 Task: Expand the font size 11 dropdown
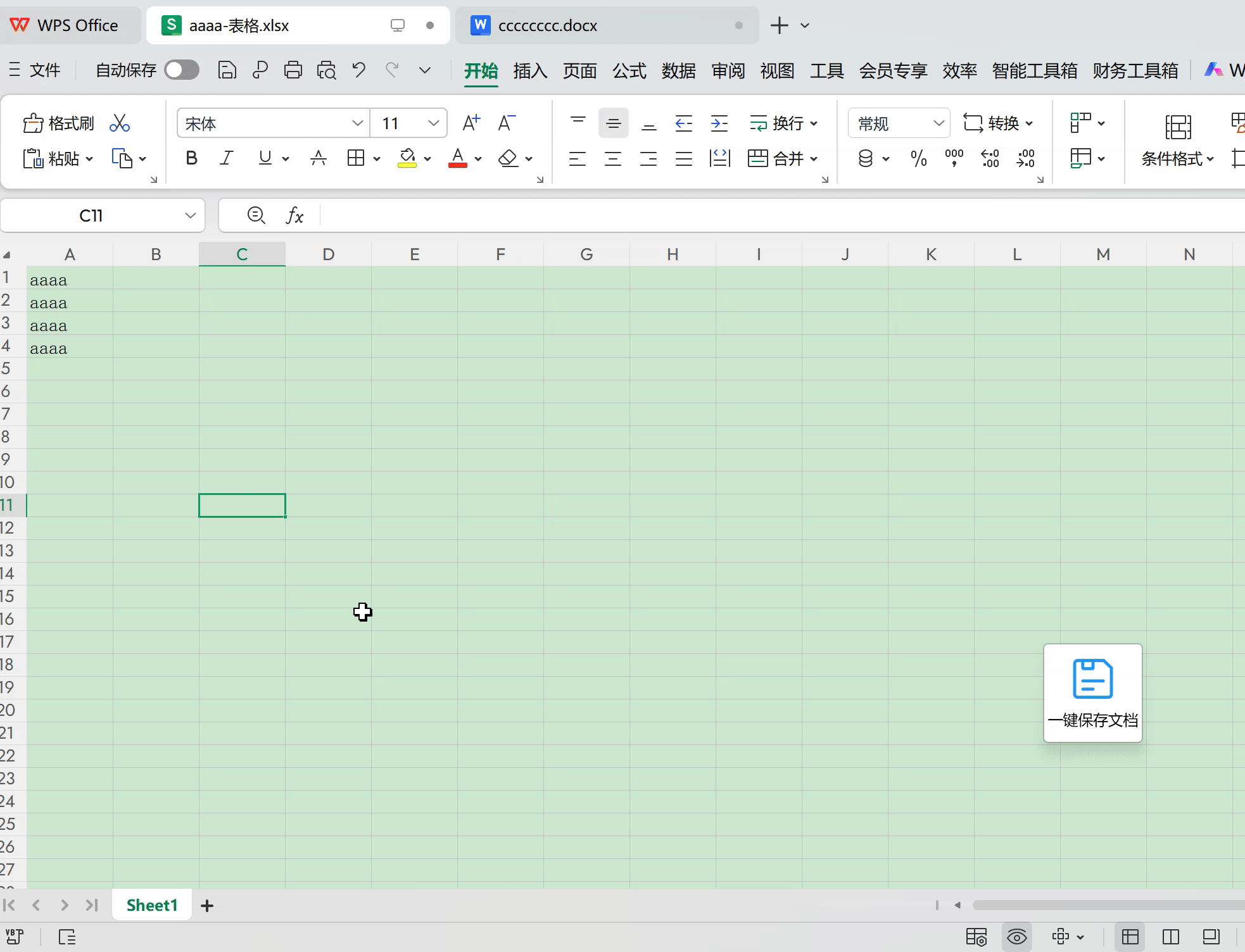[433, 123]
